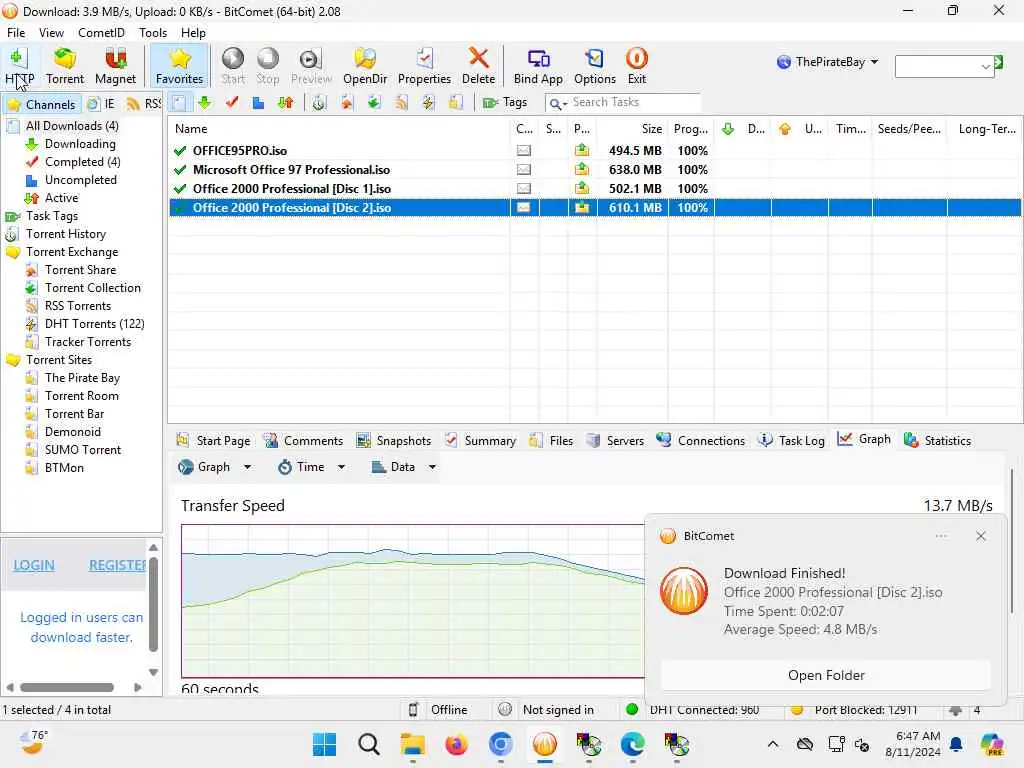
Task: Click the REGISTER link
Action: coord(118,565)
